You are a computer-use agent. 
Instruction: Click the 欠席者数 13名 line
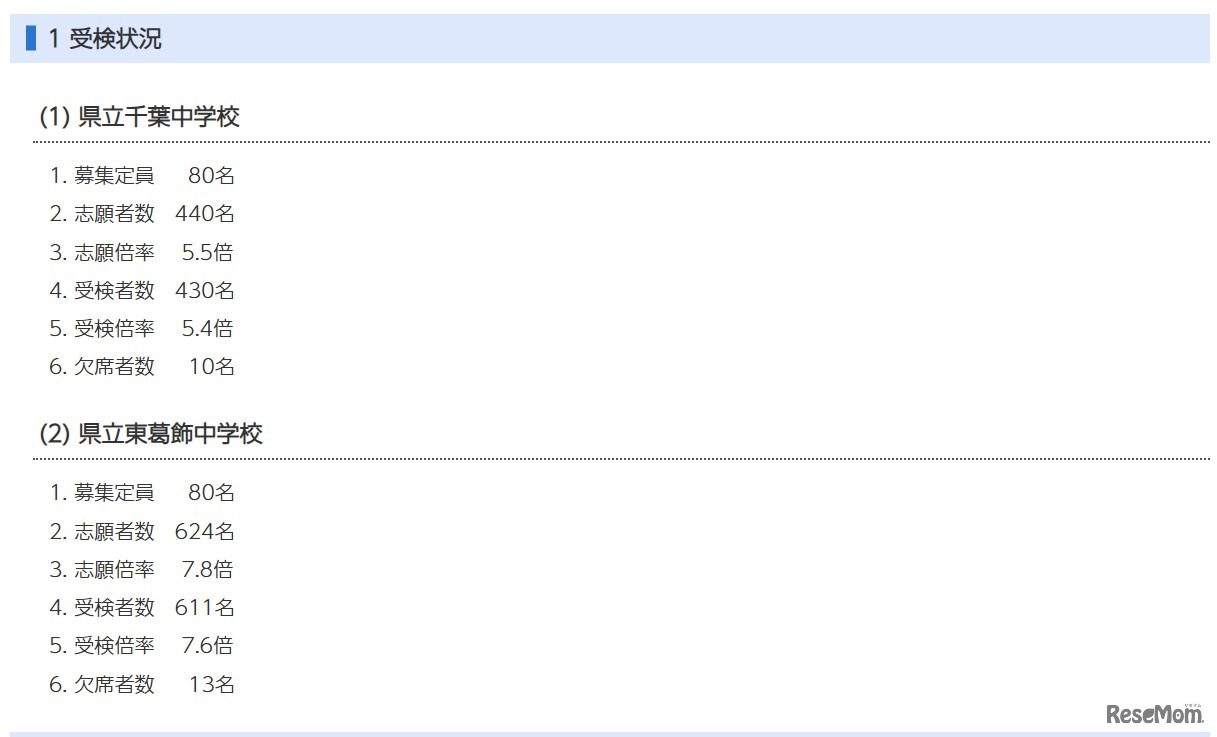(x=142, y=685)
